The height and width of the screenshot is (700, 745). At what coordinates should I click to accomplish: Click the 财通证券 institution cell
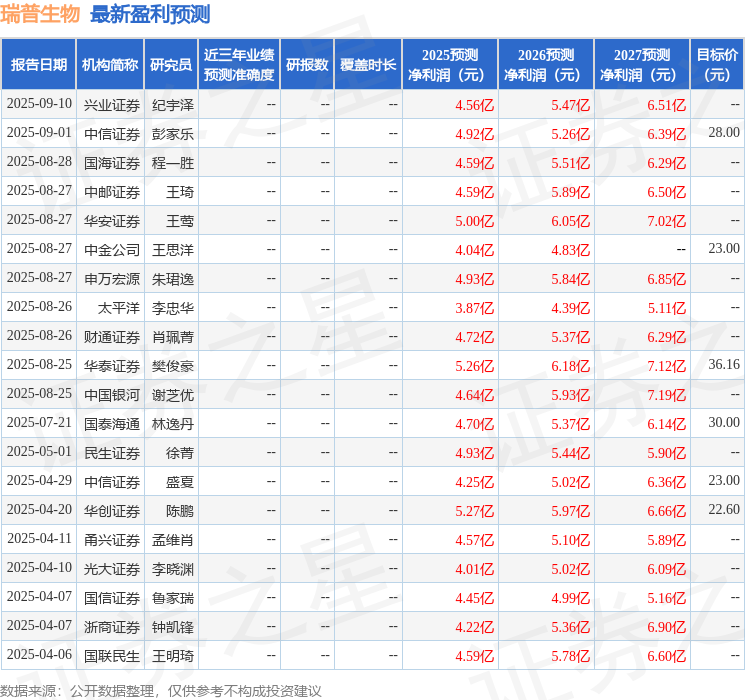pyautogui.click(x=112, y=337)
